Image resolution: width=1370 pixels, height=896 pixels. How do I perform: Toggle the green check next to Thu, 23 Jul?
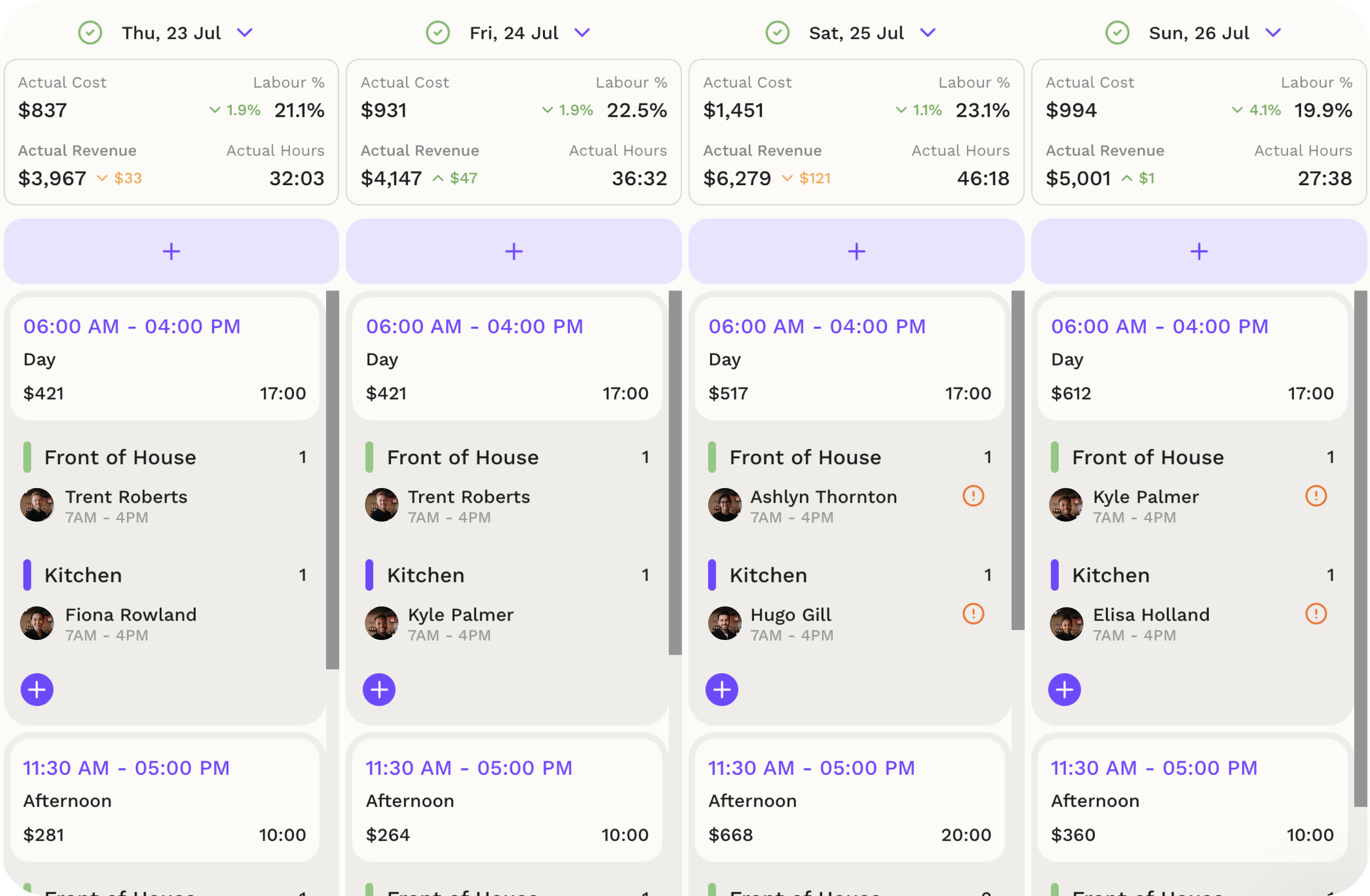[90, 33]
